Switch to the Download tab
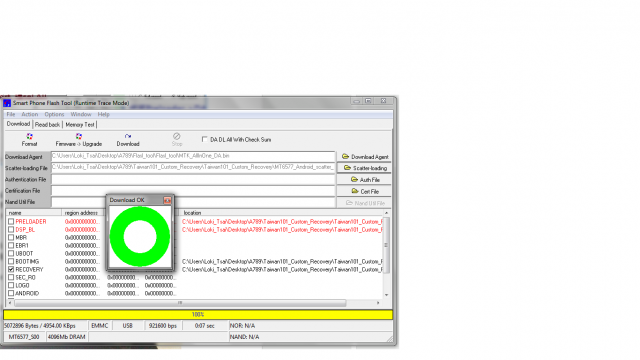Screen dimensions: 640x360 click(18, 124)
